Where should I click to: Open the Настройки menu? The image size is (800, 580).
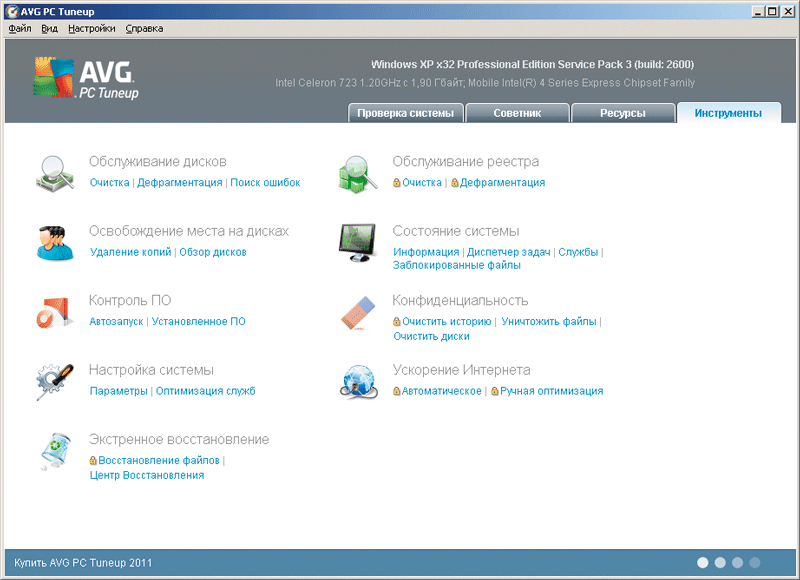92,29
